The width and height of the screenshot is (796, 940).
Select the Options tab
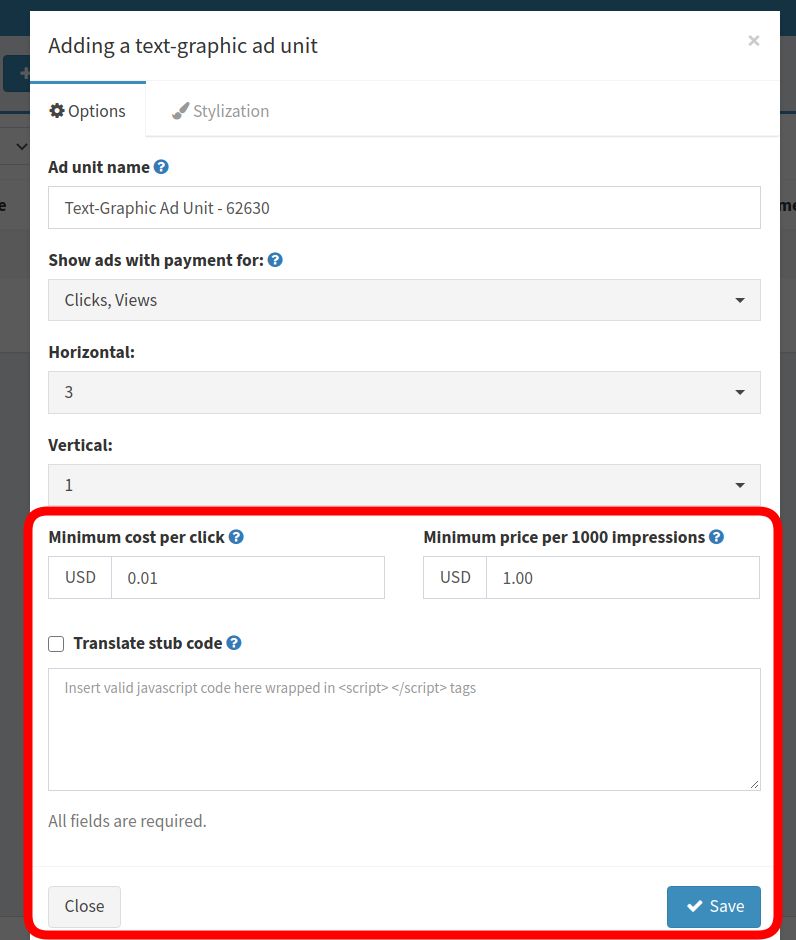coord(88,111)
